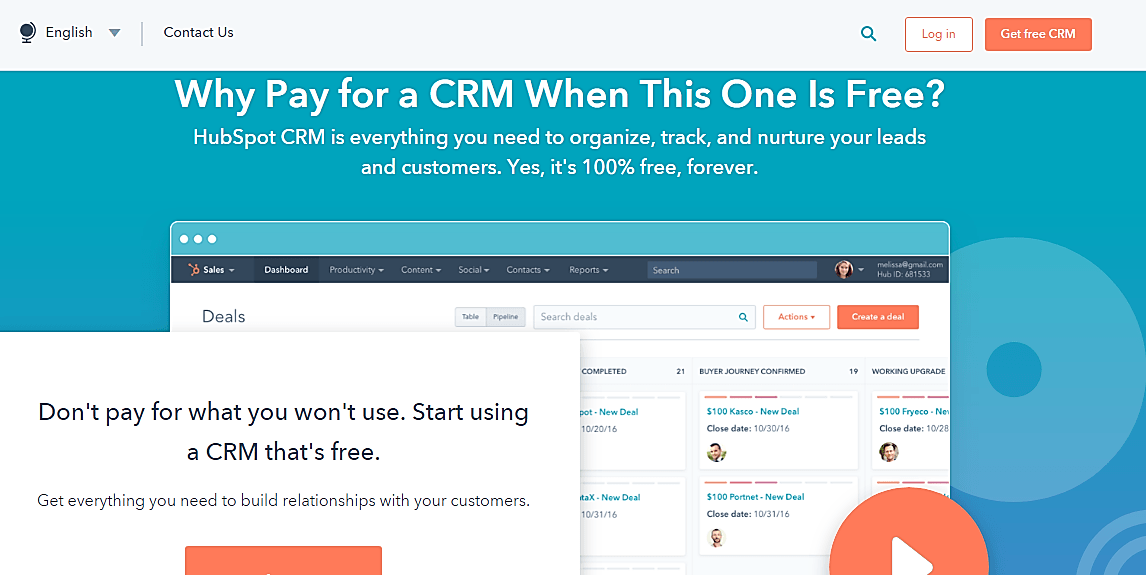
Task: Open the Contact Us link
Action: [x=199, y=32]
